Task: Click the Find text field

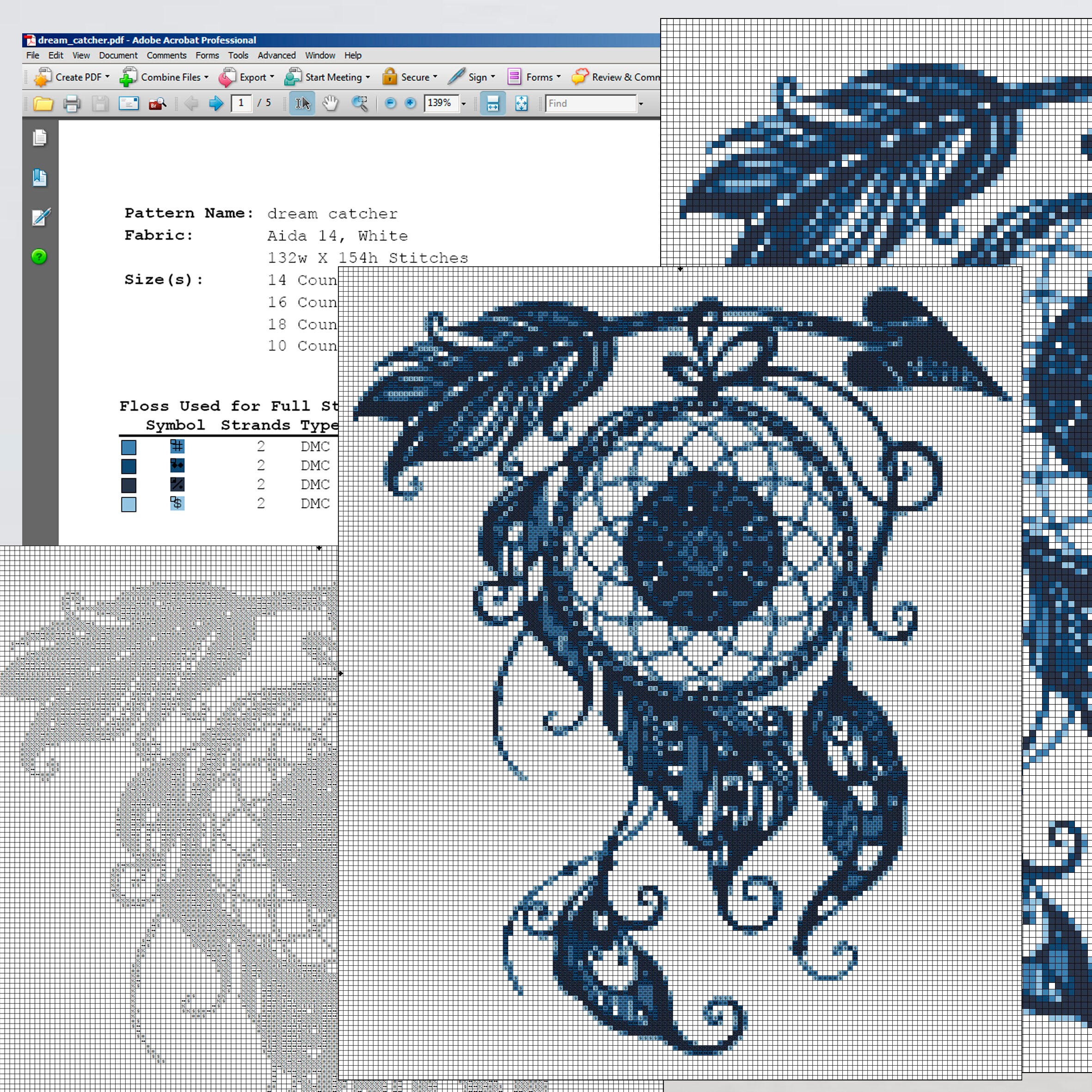Action: (x=591, y=104)
